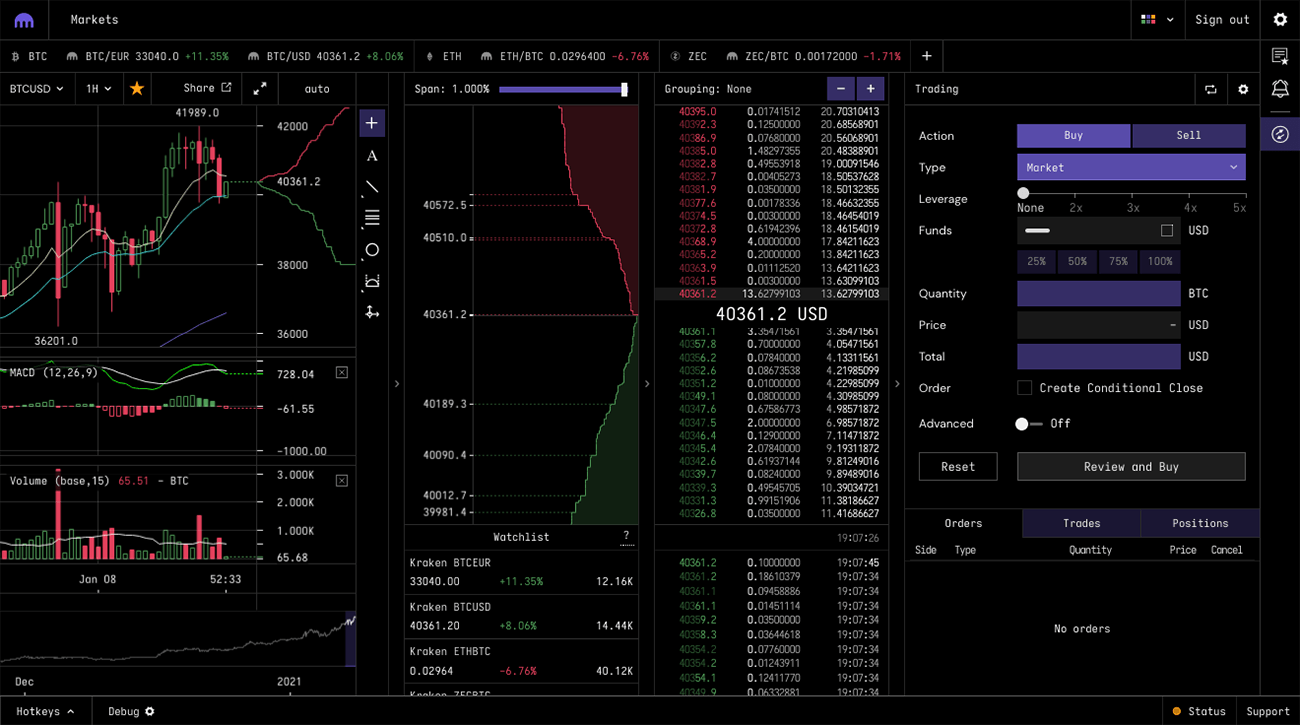Tick the Funds checkbox beside USD

coord(1167,230)
